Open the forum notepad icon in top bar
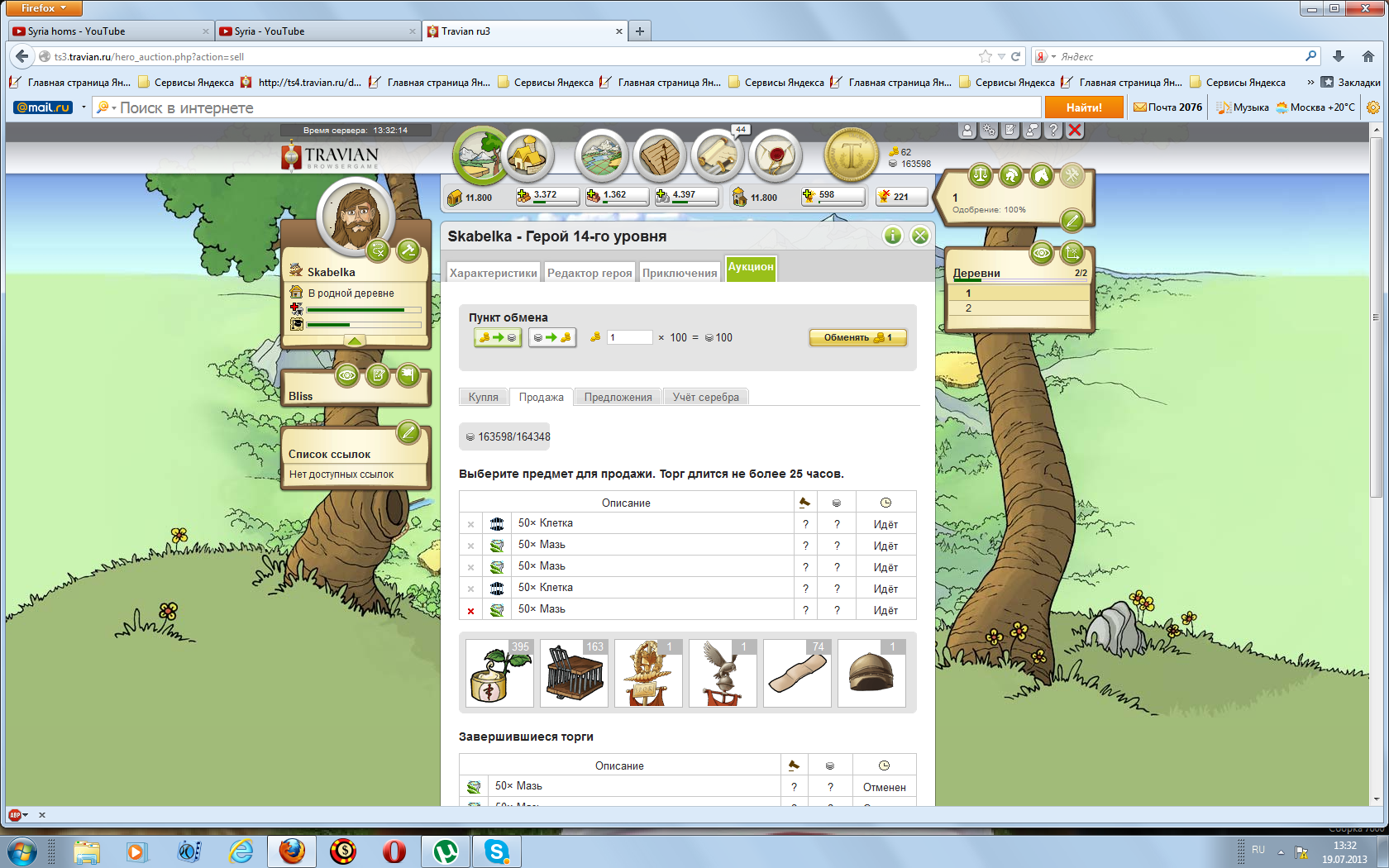The width and height of the screenshot is (1389, 868). point(1010,130)
